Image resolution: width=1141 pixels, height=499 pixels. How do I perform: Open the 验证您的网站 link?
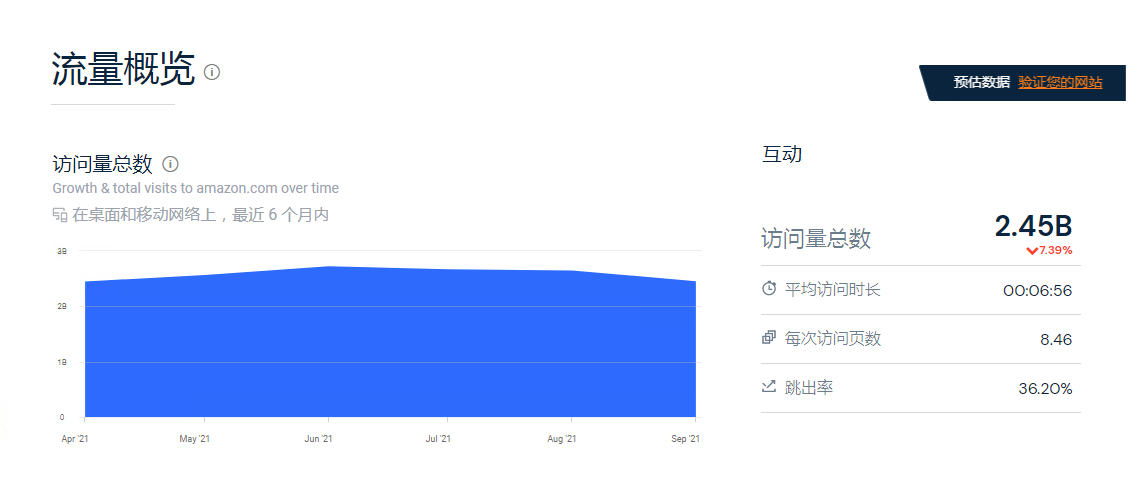(1060, 82)
